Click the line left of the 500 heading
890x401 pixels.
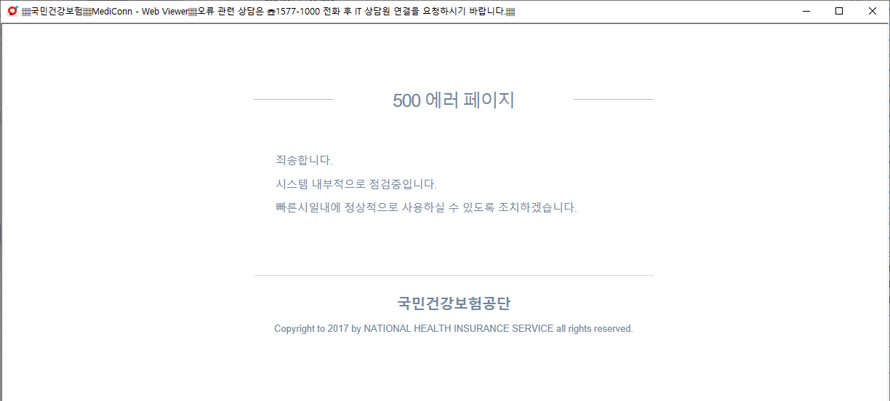(293, 100)
